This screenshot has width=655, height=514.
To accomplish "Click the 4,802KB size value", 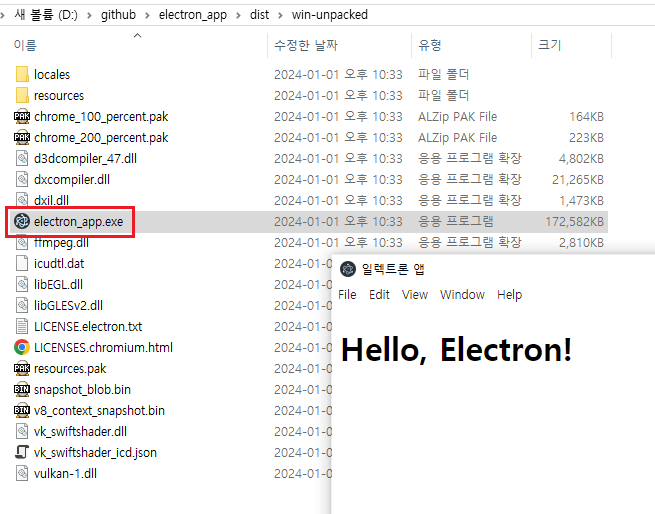I will [x=581, y=158].
